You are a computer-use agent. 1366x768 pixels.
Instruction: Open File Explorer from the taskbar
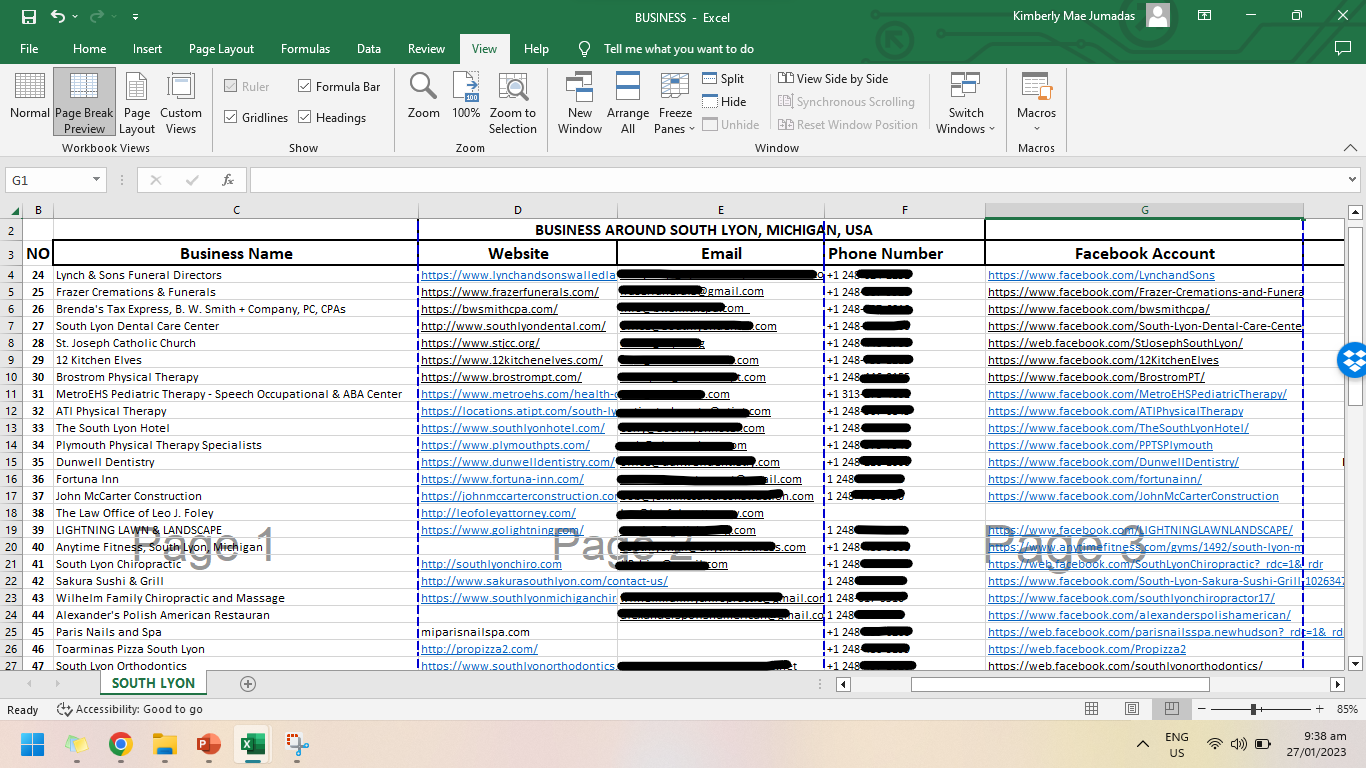click(x=165, y=744)
